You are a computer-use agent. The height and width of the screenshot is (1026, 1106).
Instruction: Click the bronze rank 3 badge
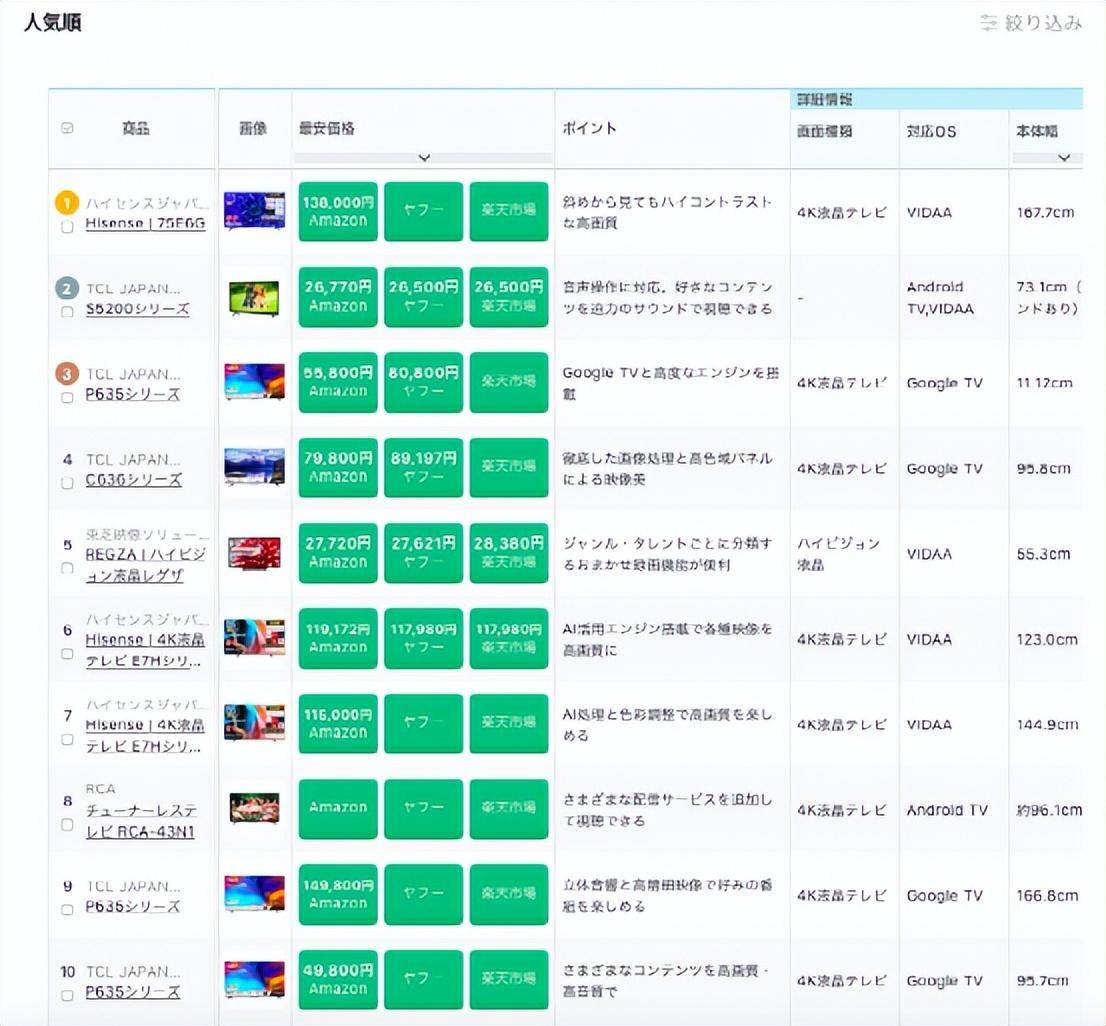66,374
